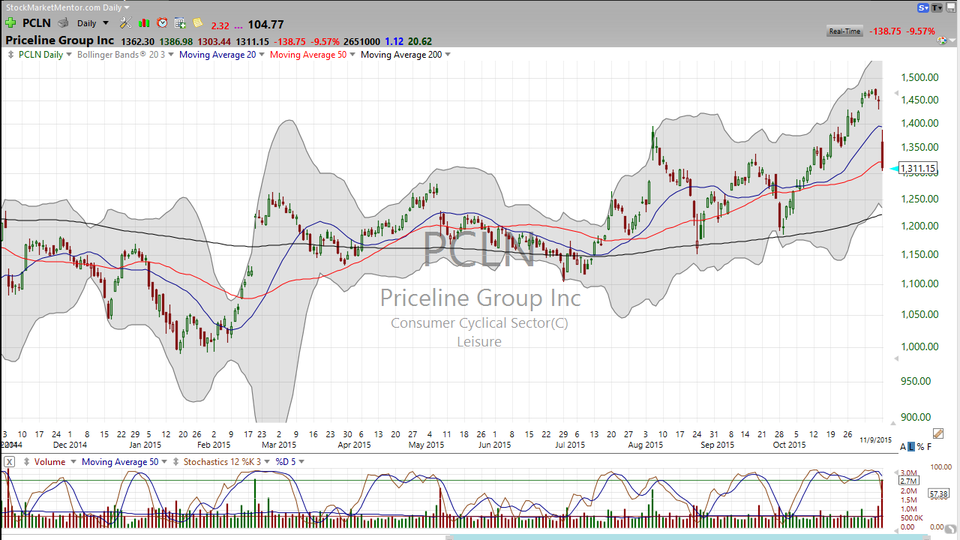
Task: Open the alarm clock alert icon
Action: (162, 23)
